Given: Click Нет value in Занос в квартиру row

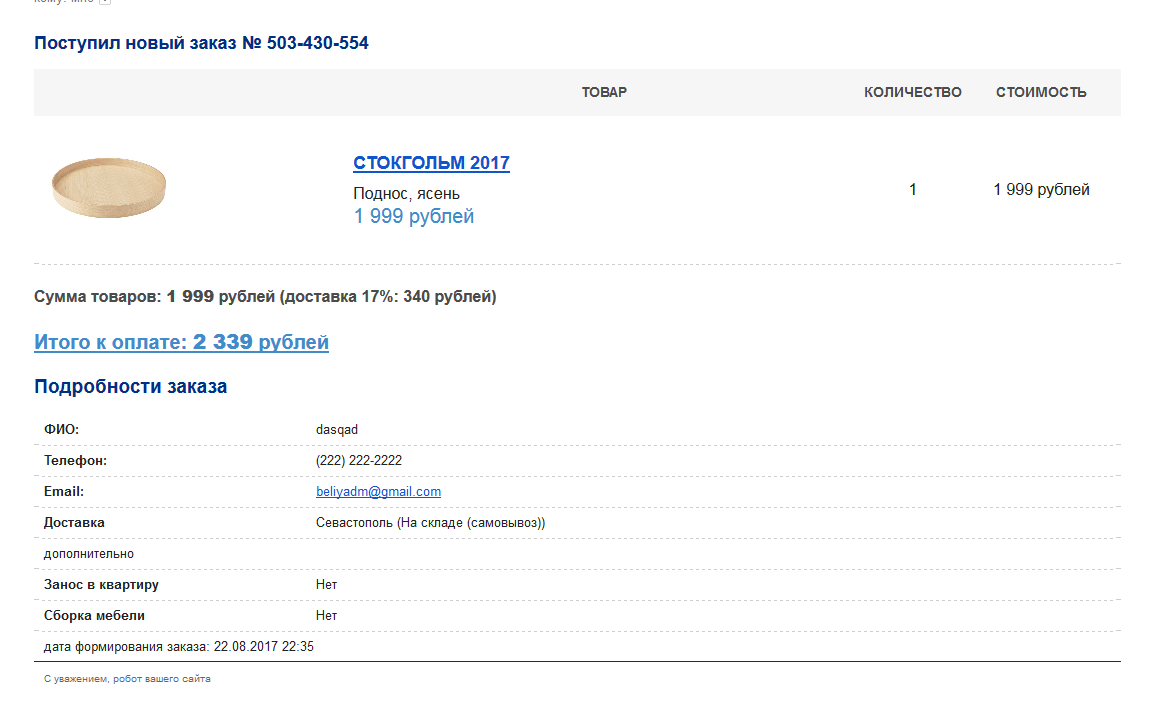Looking at the screenshot, I should (x=327, y=585).
